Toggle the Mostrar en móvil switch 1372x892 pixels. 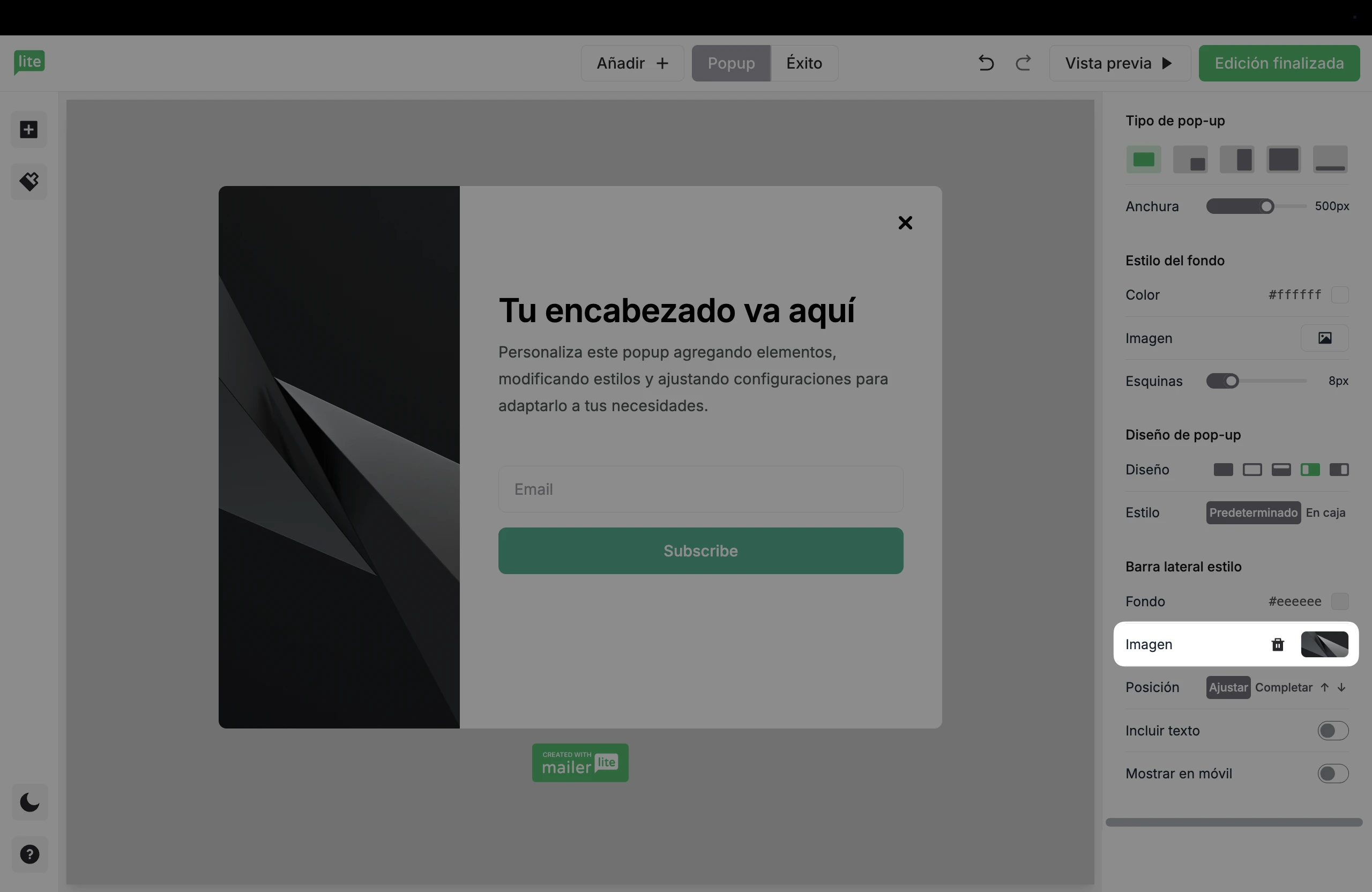point(1333,773)
